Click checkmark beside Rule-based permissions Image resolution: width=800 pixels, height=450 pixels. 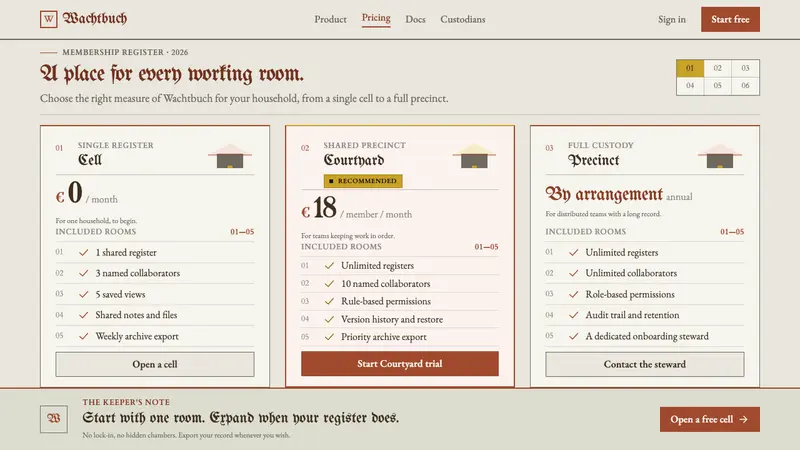coord(329,302)
